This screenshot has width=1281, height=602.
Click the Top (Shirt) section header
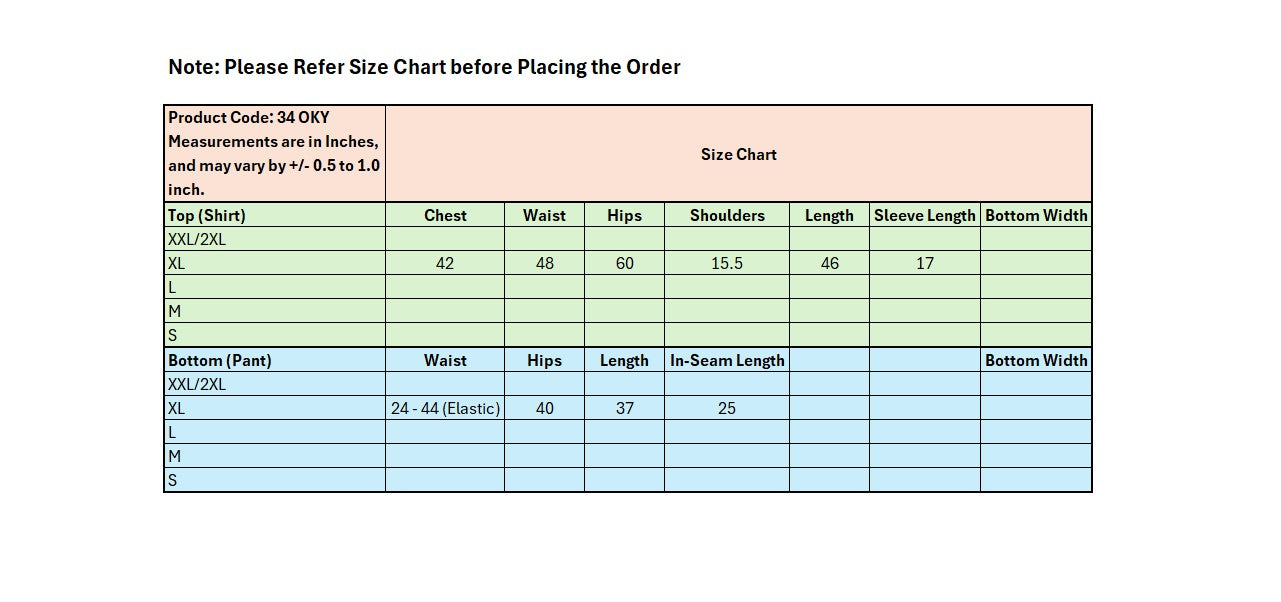pyautogui.click(x=207, y=215)
